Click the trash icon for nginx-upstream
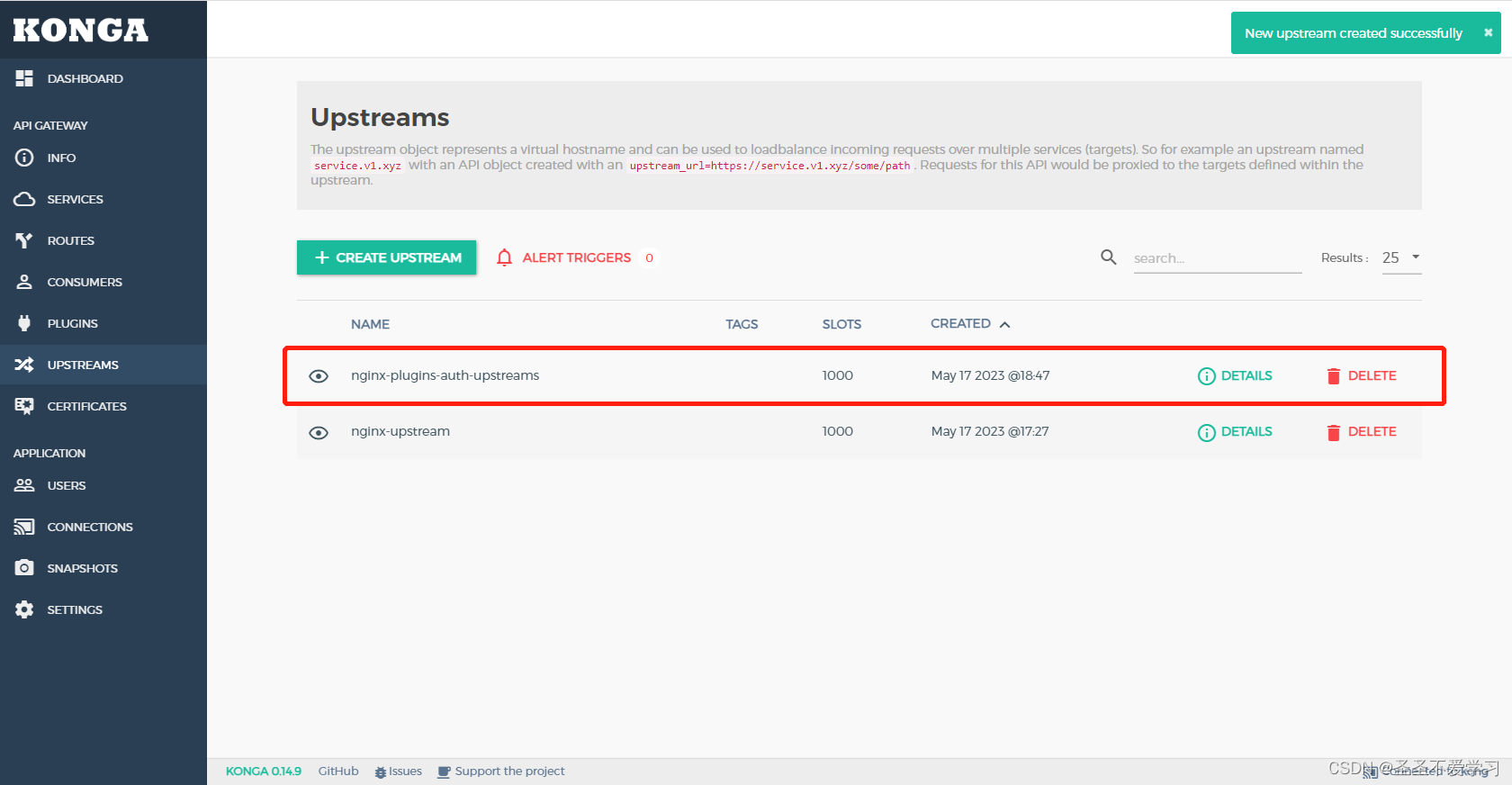Viewport: 1512px width, 785px height. coord(1334,432)
